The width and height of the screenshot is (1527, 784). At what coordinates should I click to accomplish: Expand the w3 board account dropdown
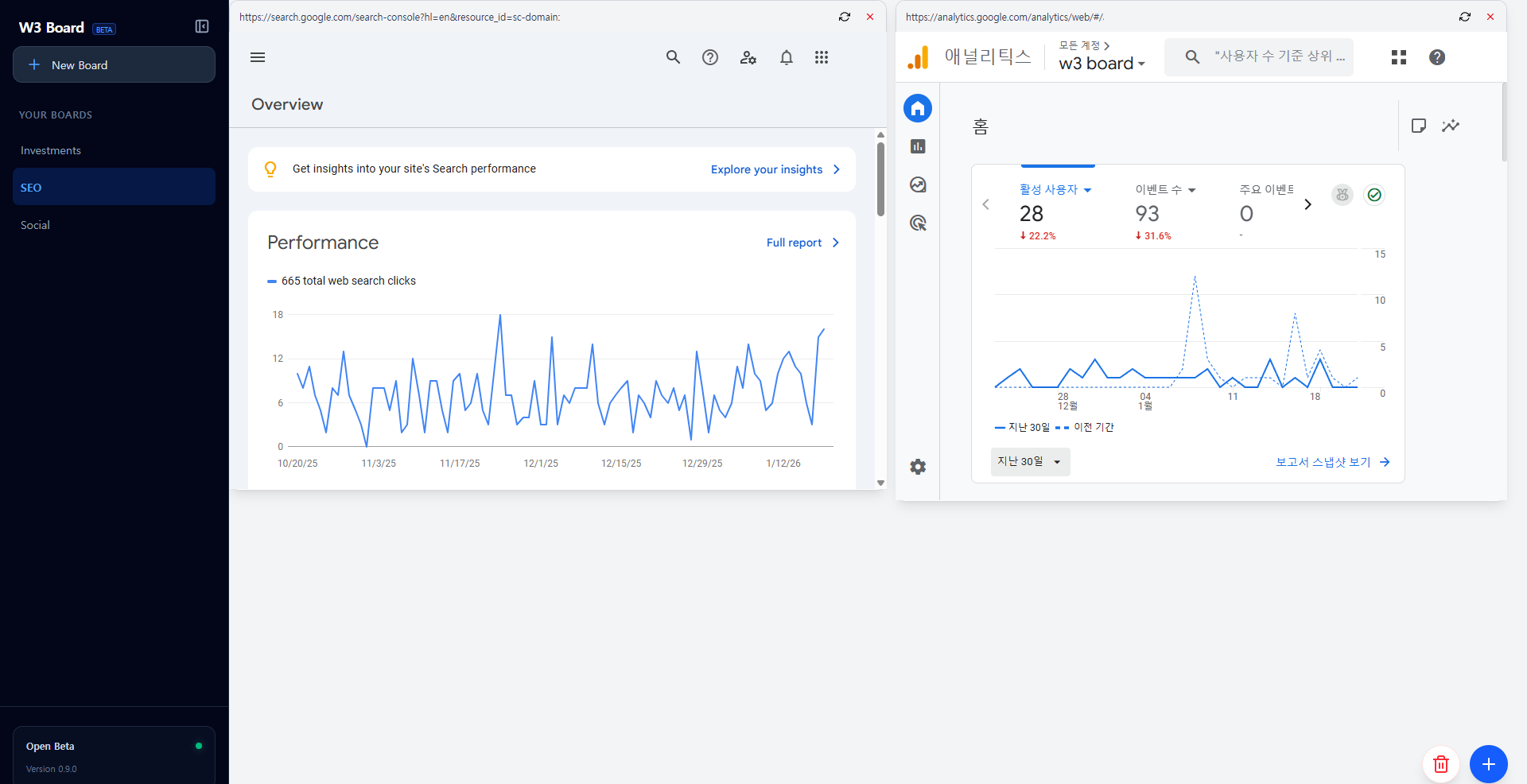point(1102,64)
